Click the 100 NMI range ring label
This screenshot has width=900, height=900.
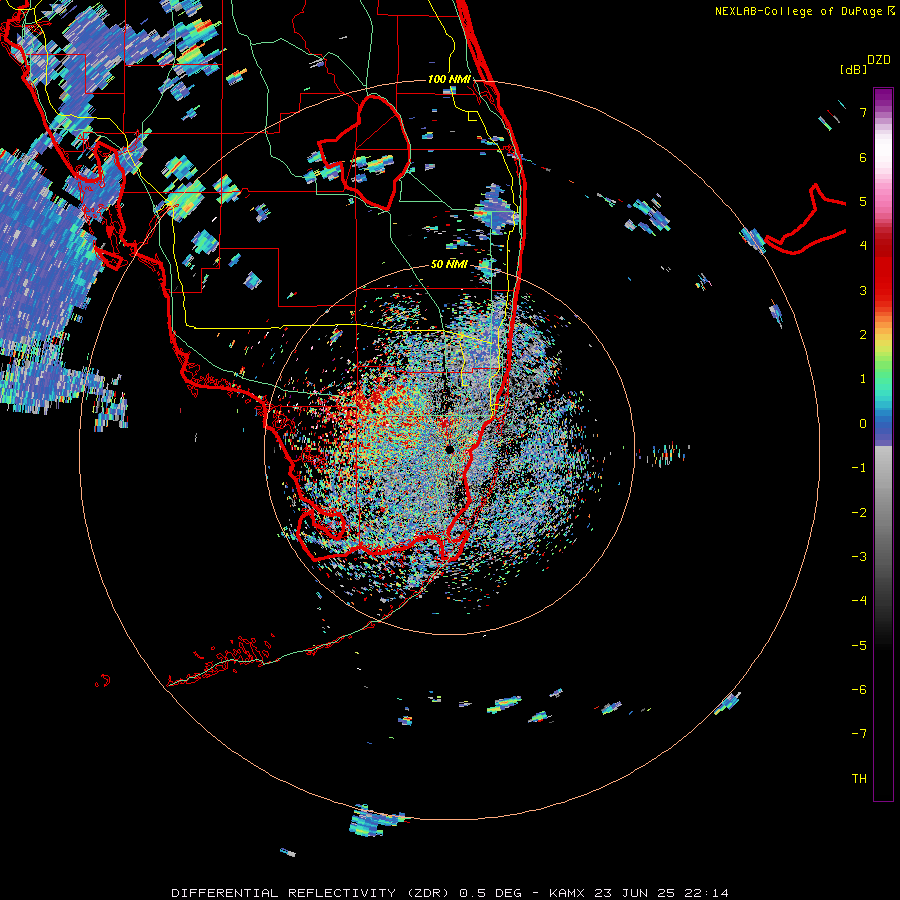pyautogui.click(x=449, y=79)
